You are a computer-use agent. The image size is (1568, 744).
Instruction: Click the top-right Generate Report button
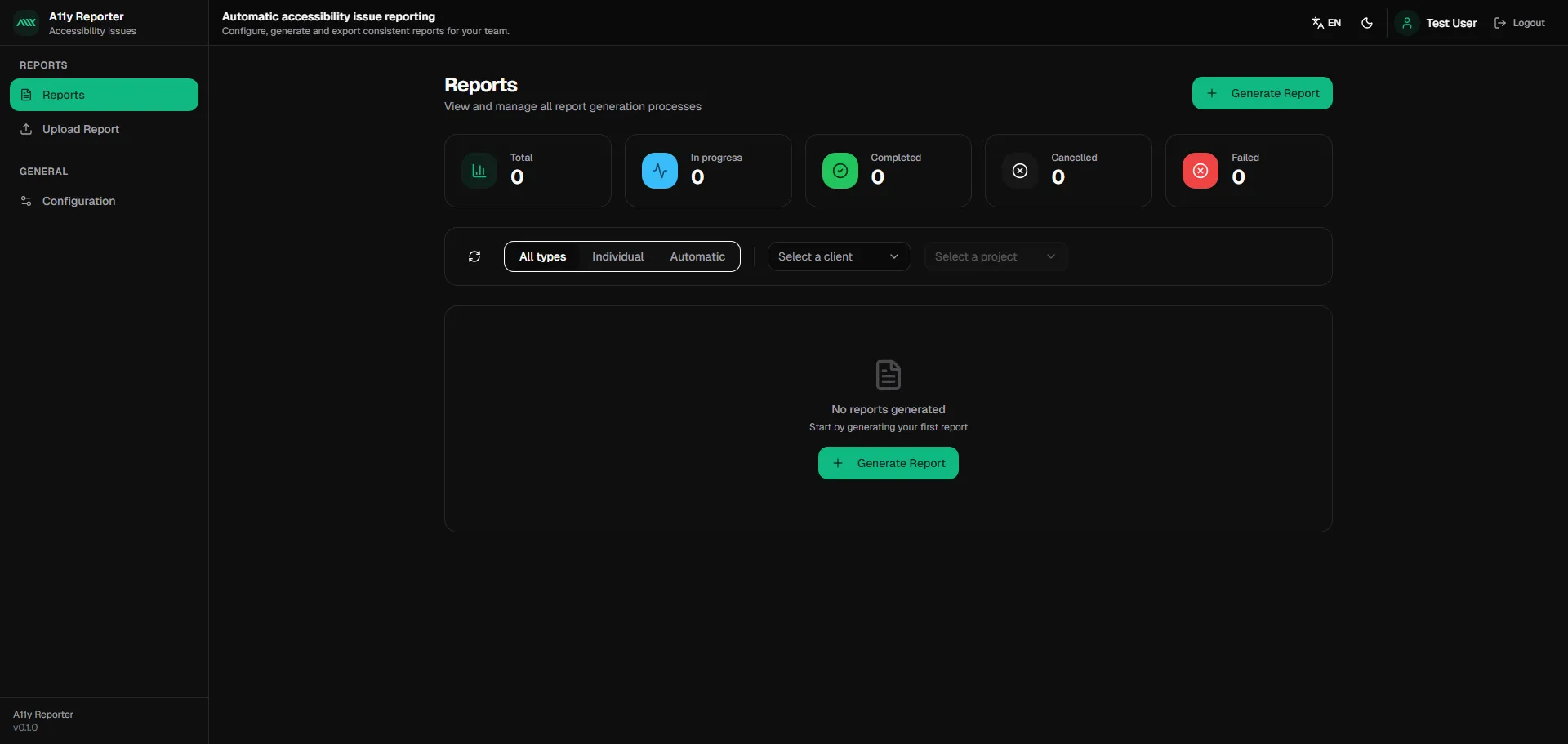click(1262, 93)
